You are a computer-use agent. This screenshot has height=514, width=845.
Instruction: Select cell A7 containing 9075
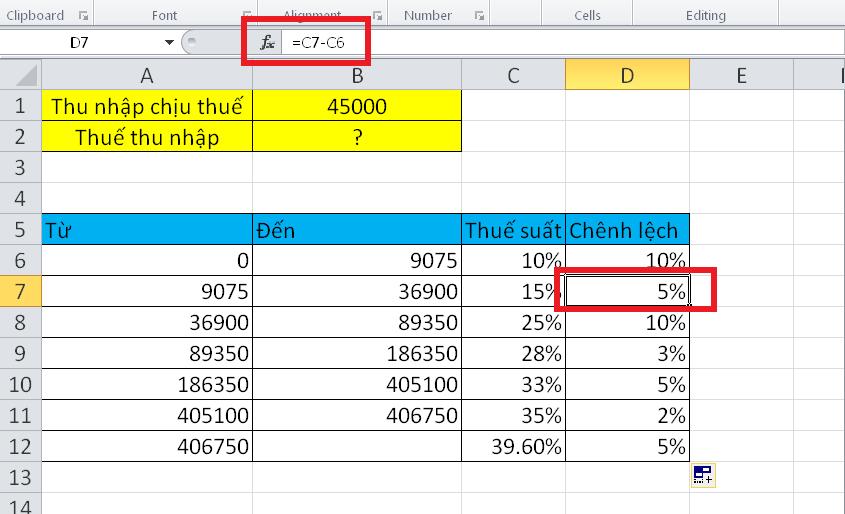[147, 291]
